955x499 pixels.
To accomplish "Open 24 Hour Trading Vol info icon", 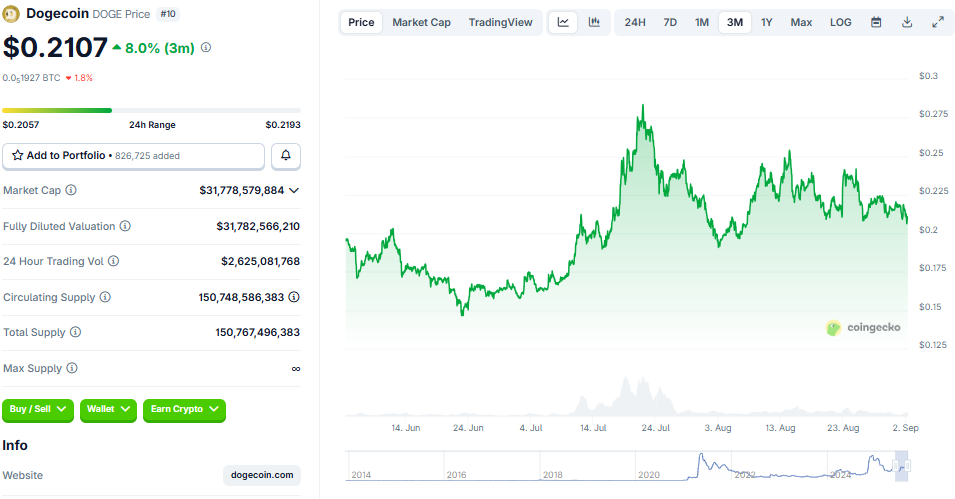I will pos(113,261).
